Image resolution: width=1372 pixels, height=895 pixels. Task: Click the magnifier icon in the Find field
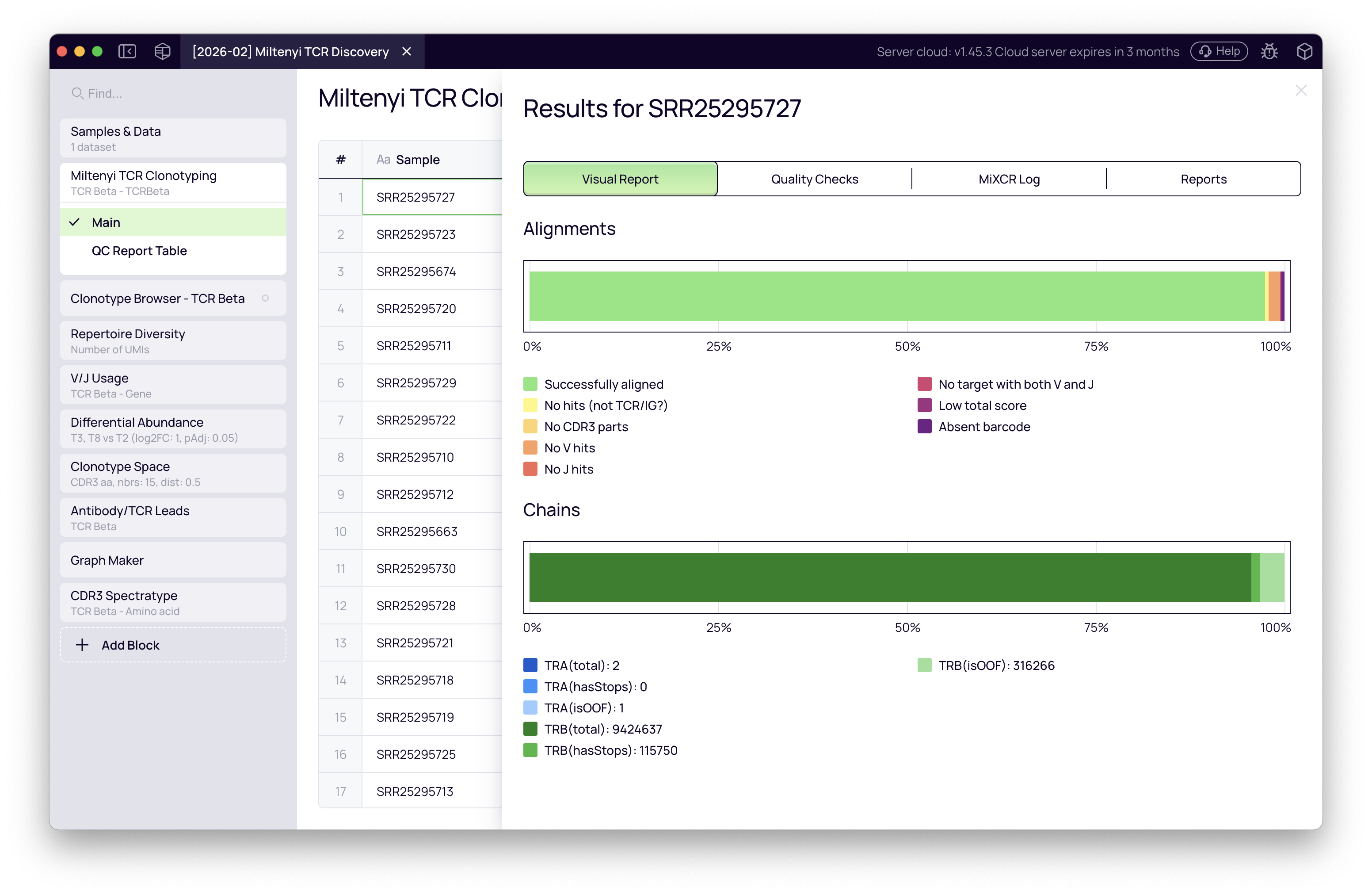pyautogui.click(x=78, y=93)
